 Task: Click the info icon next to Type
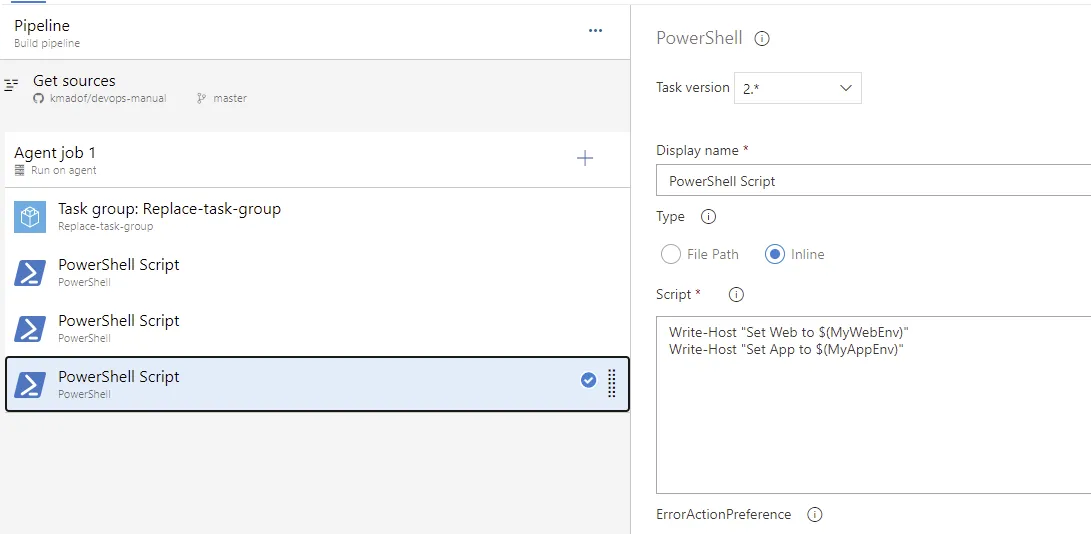(x=709, y=217)
